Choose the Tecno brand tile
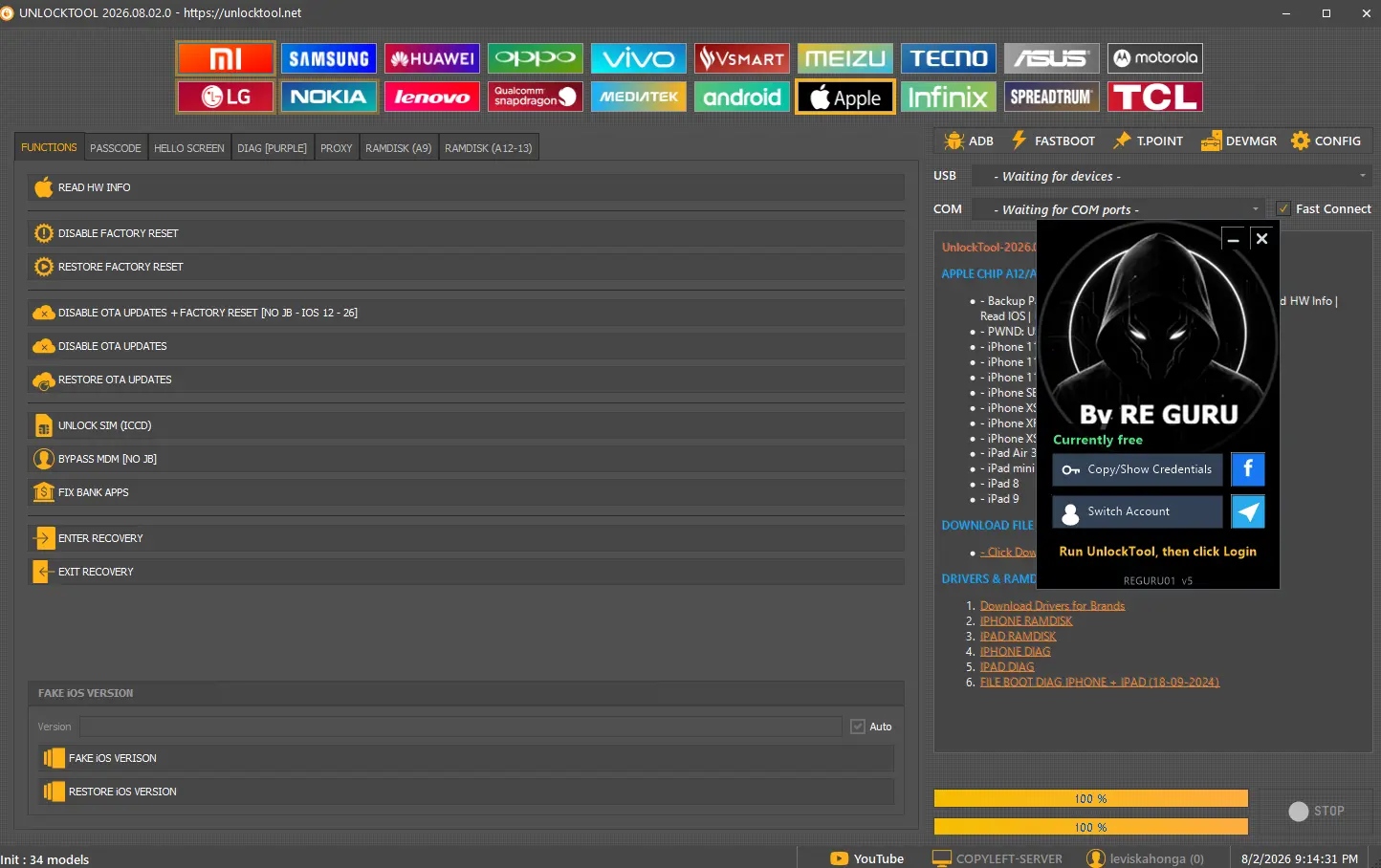This screenshot has height=868, width=1381. [x=949, y=58]
